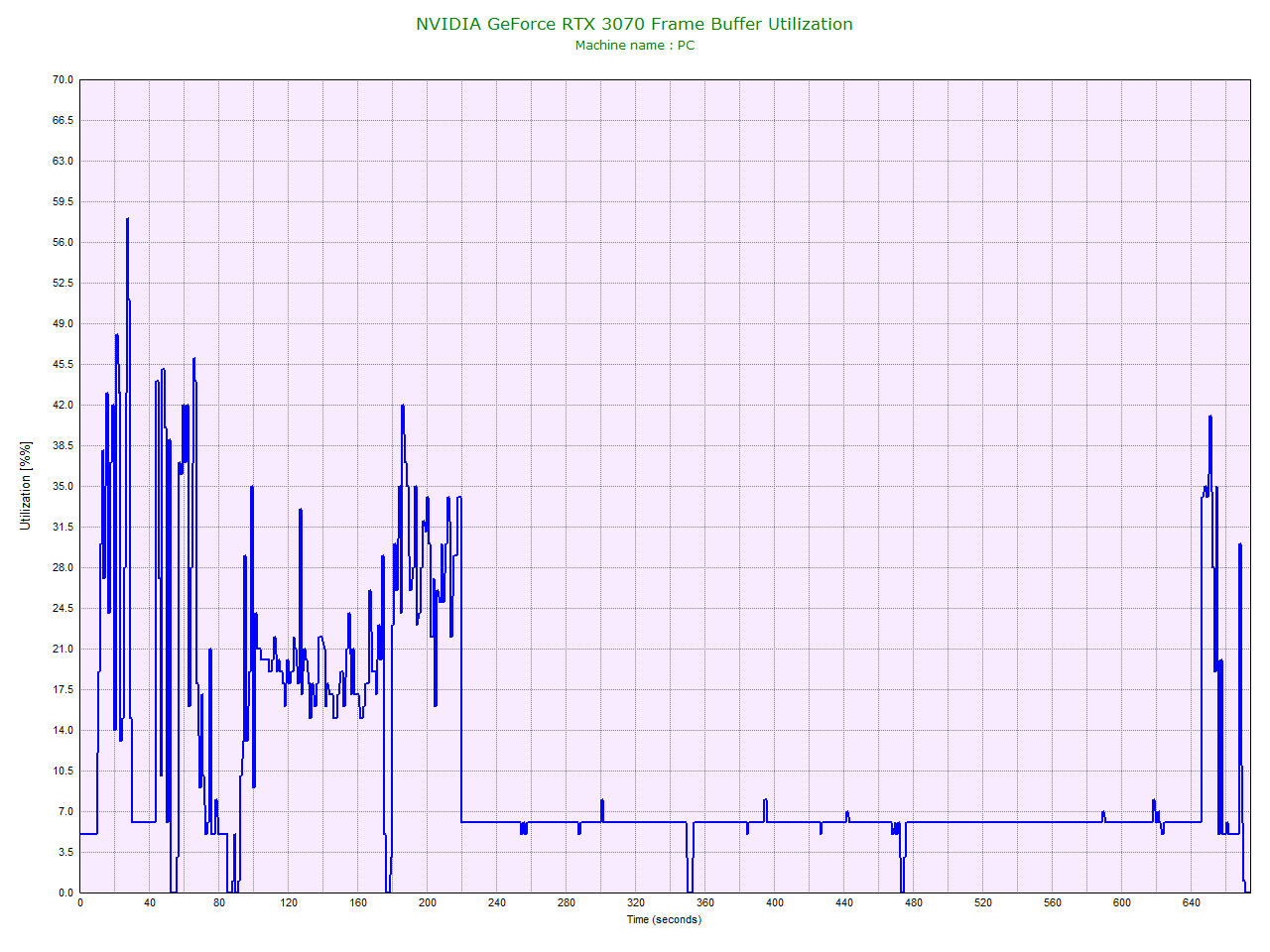The height and width of the screenshot is (952, 1270).
Task: Select the 35.0 y-axis value
Action: click(x=63, y=486)
